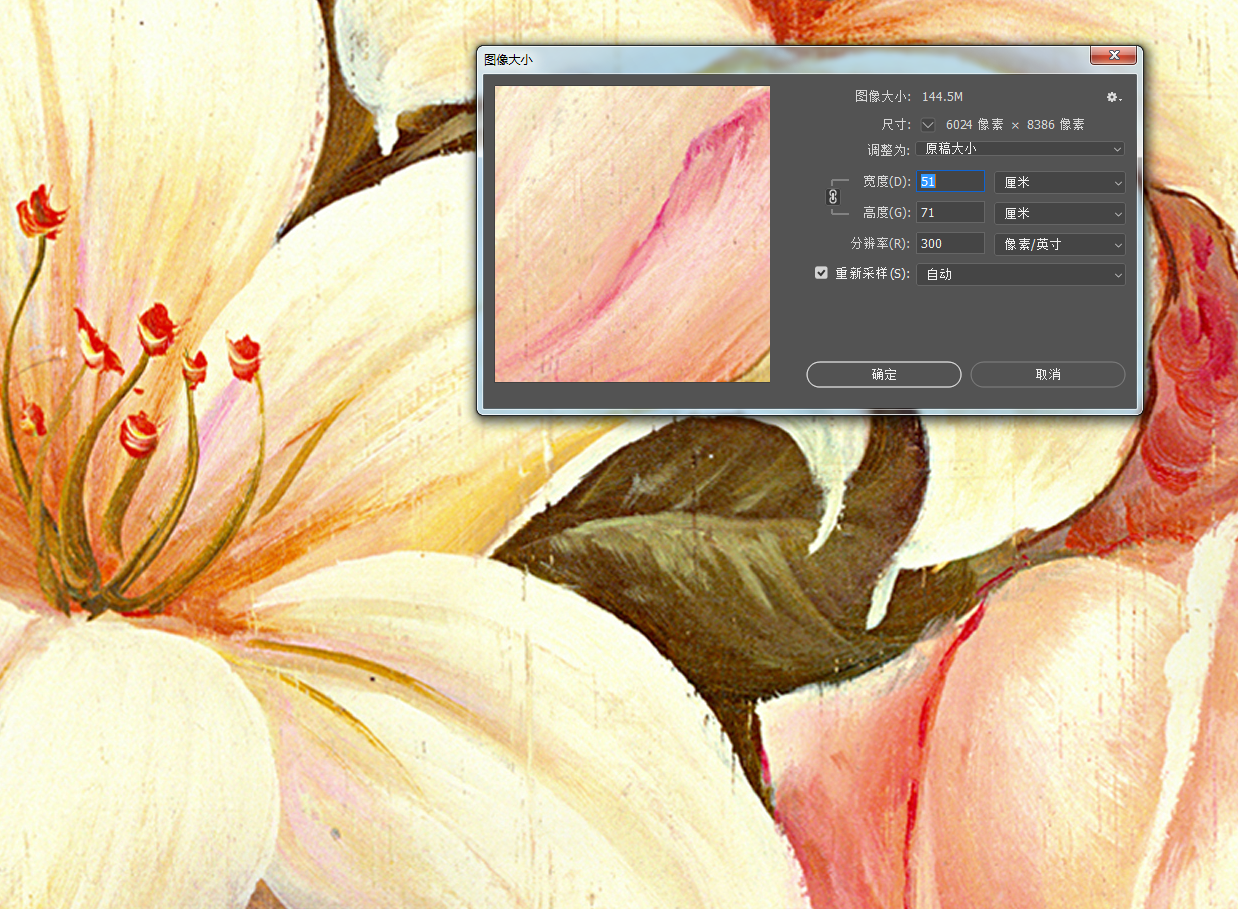Viewport: 1238px width, 909px height.
Task: Cancel with the 取消 button
Action: point(1048,375)
